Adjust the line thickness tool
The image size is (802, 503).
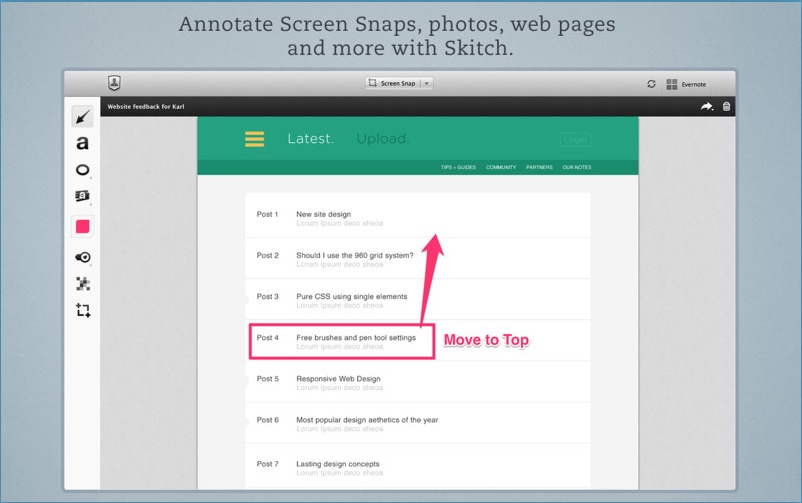tap(82, 257)
